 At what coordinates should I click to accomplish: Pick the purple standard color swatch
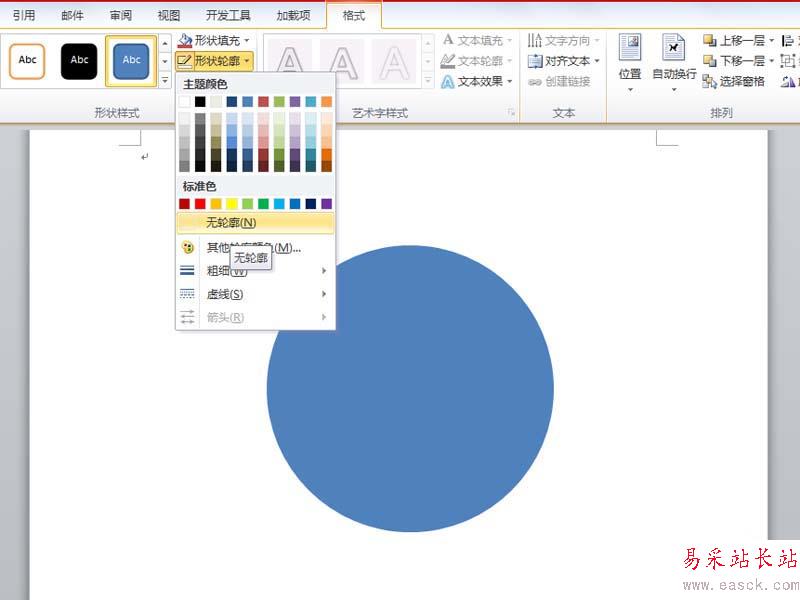[327, 204]
